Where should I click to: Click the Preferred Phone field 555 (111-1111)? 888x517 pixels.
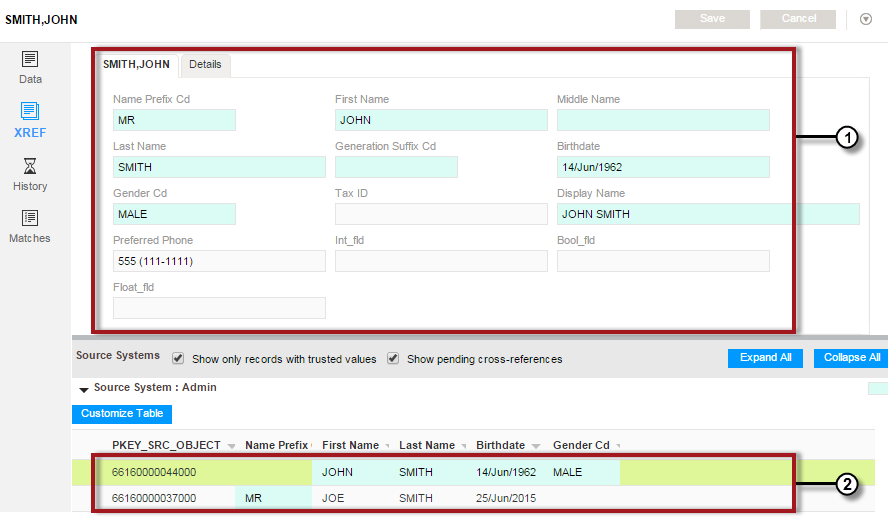(219, 261)
